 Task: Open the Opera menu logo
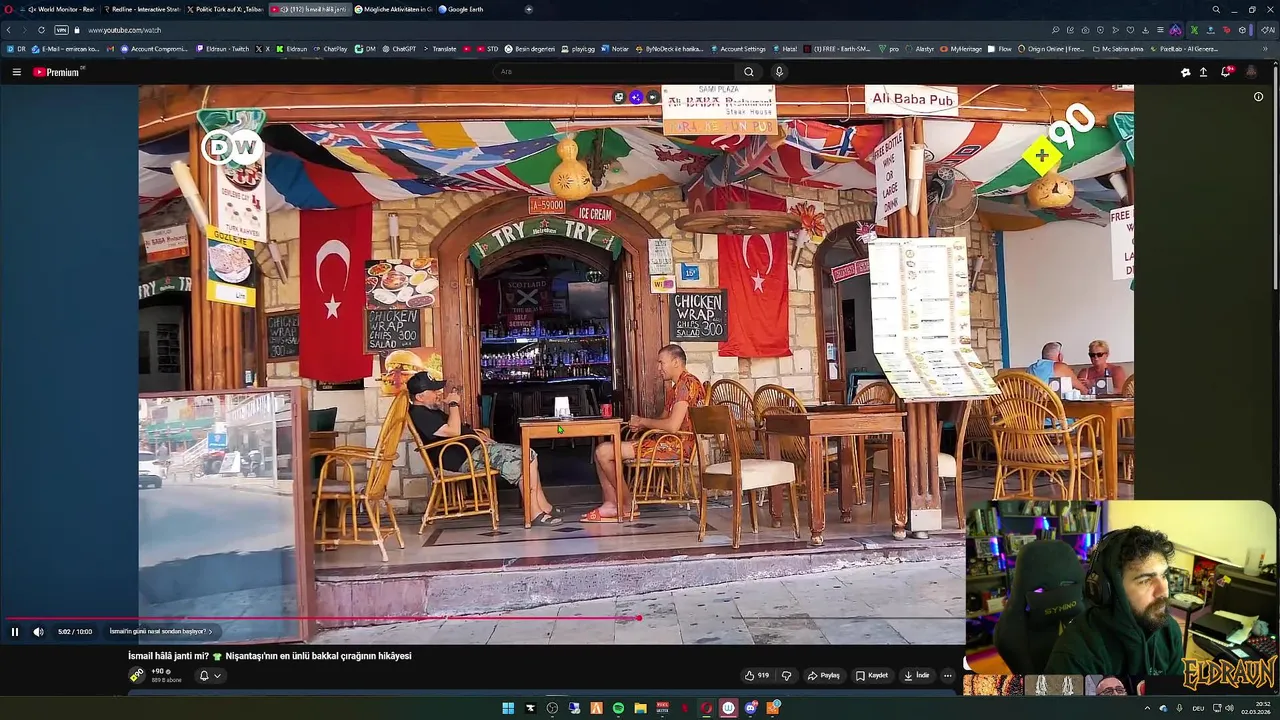tap(9, 9)
